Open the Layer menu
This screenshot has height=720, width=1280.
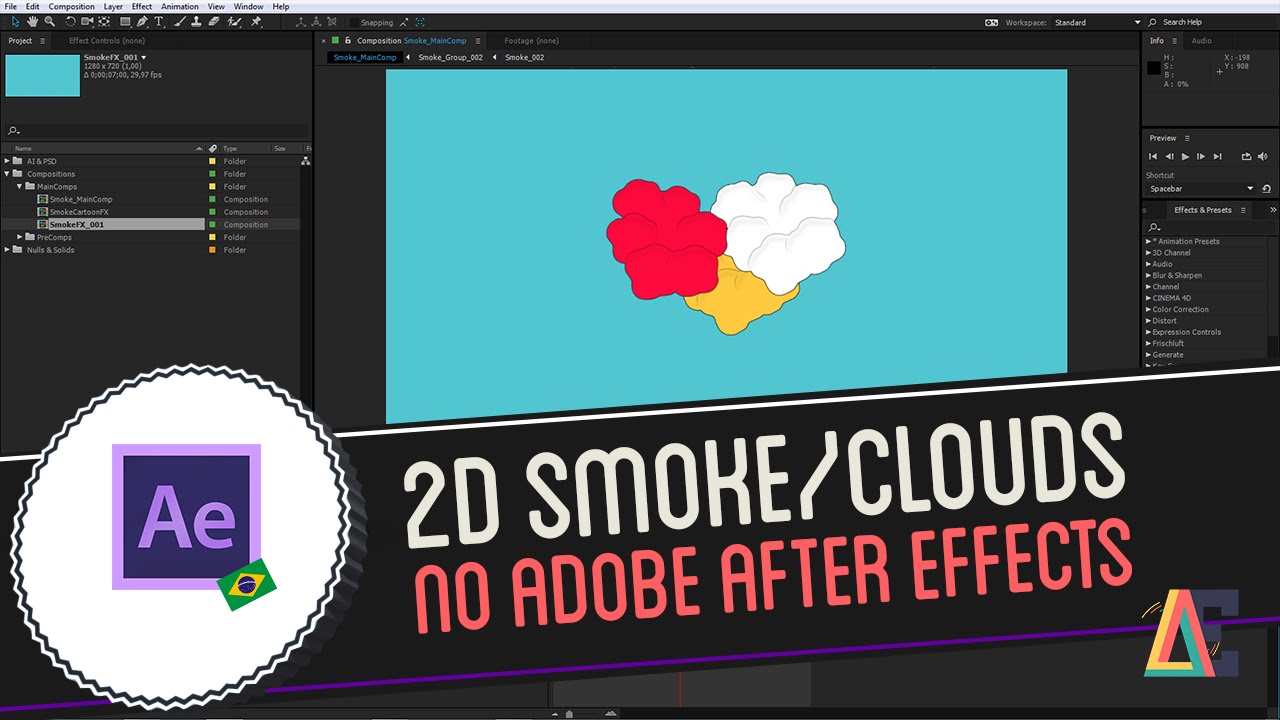[113, 6]
